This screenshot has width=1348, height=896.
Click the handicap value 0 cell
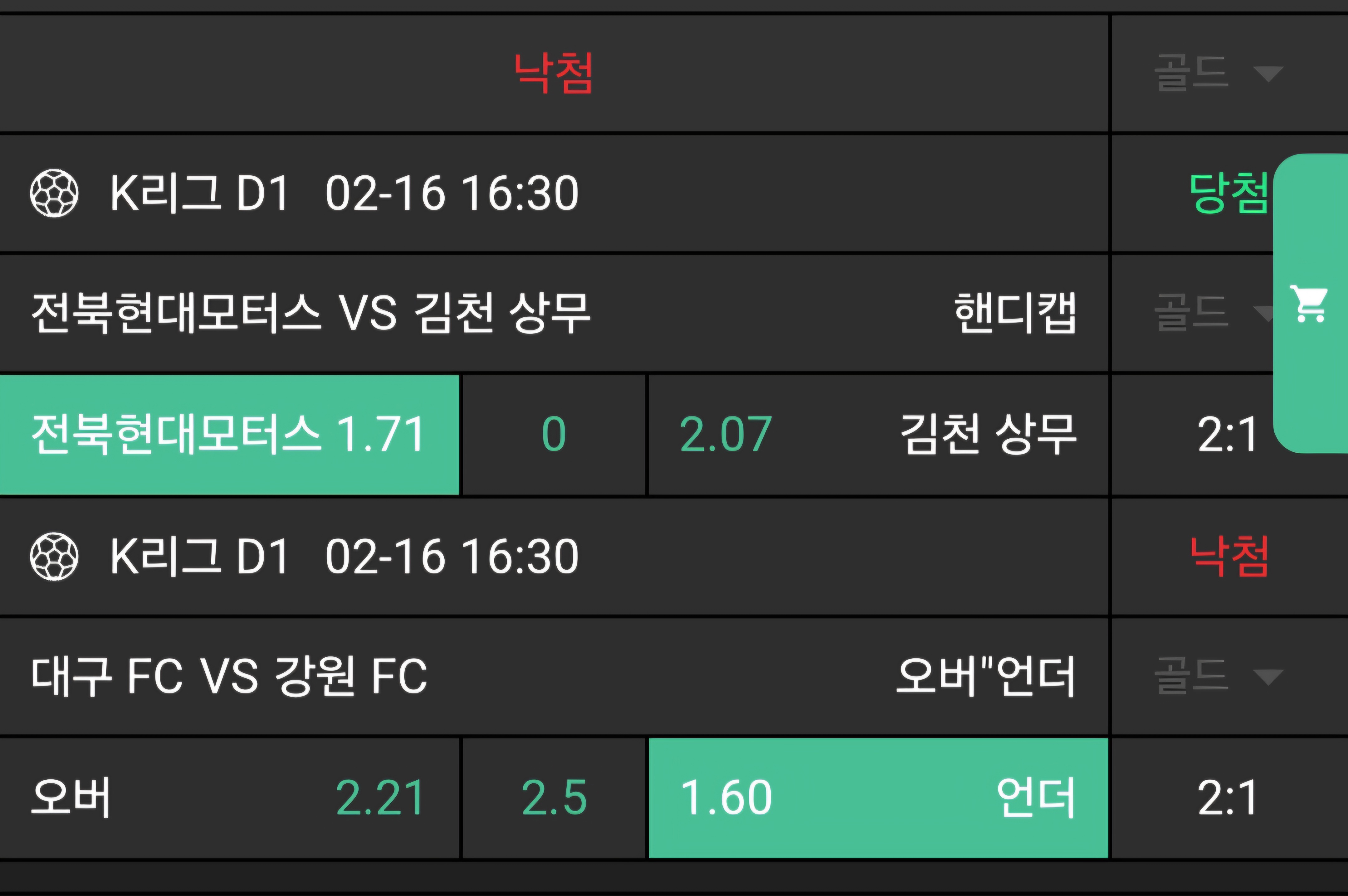click(x=553, y=434)
